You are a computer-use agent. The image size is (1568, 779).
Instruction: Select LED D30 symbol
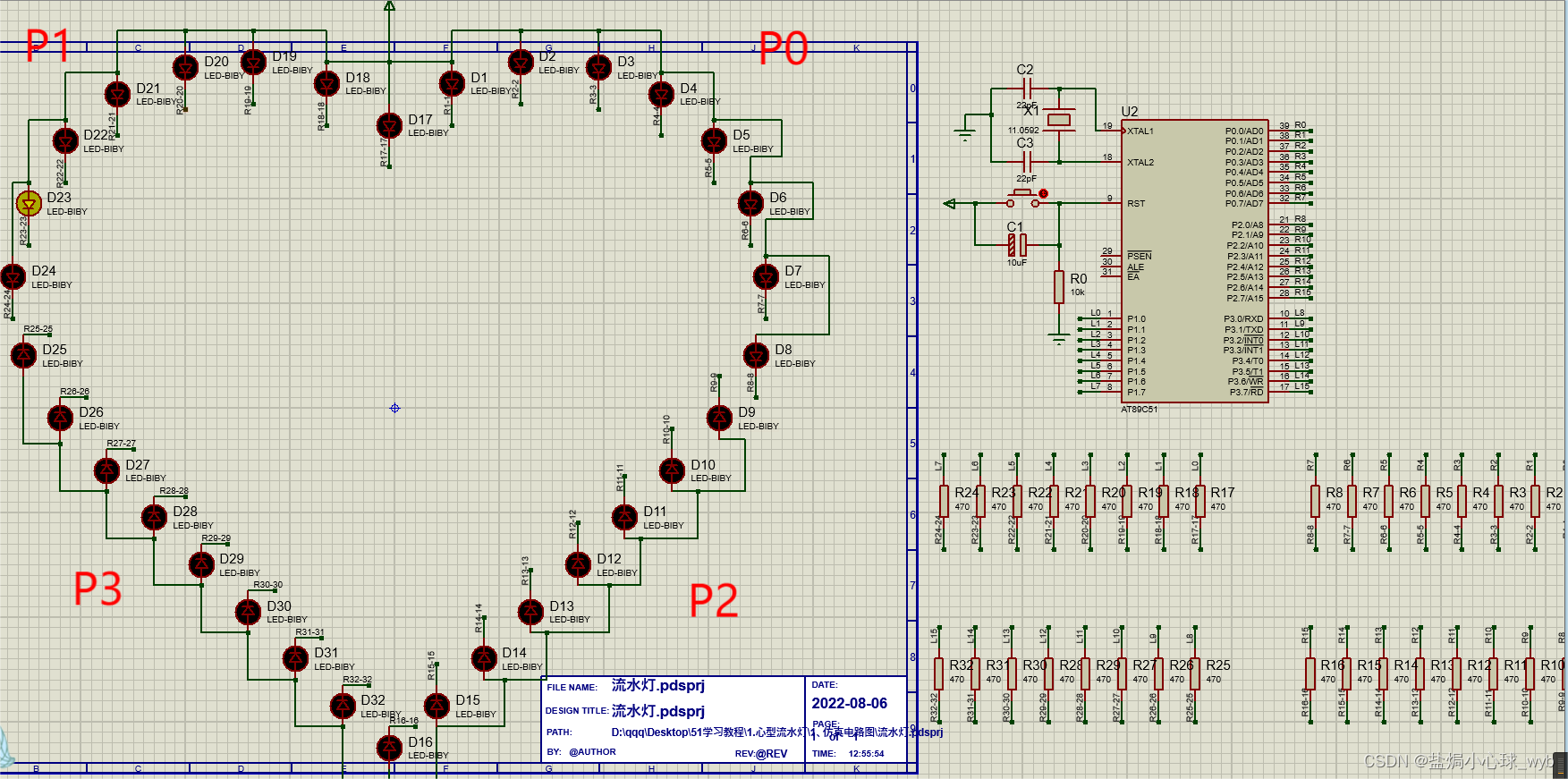click(x=248, y=612)
